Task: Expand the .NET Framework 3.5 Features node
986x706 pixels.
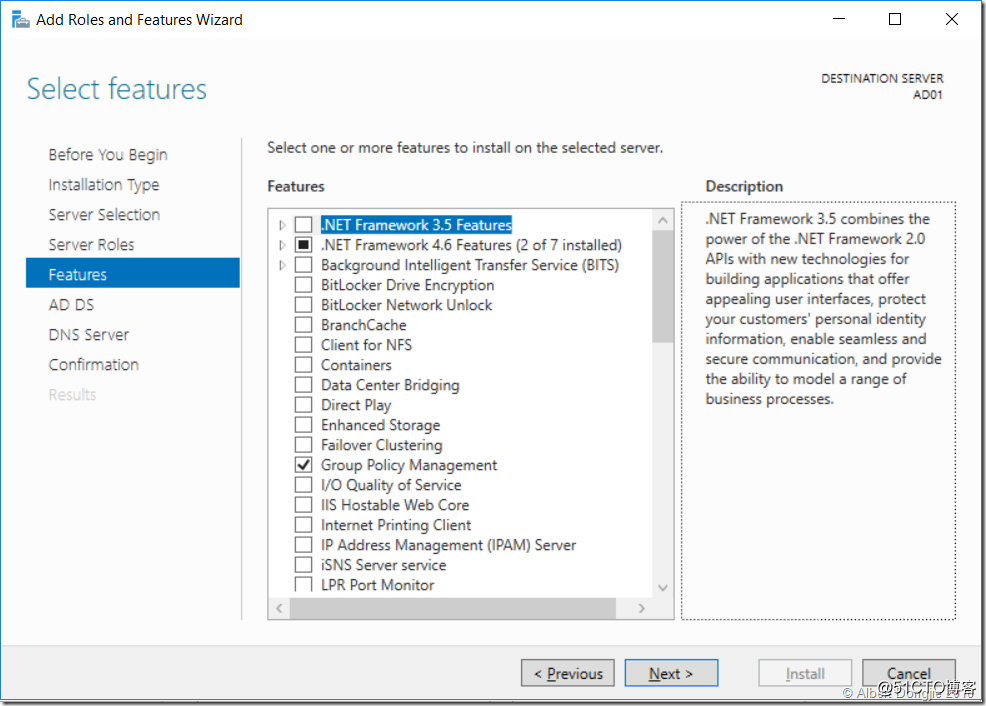Action: click(x=282, y=225)
